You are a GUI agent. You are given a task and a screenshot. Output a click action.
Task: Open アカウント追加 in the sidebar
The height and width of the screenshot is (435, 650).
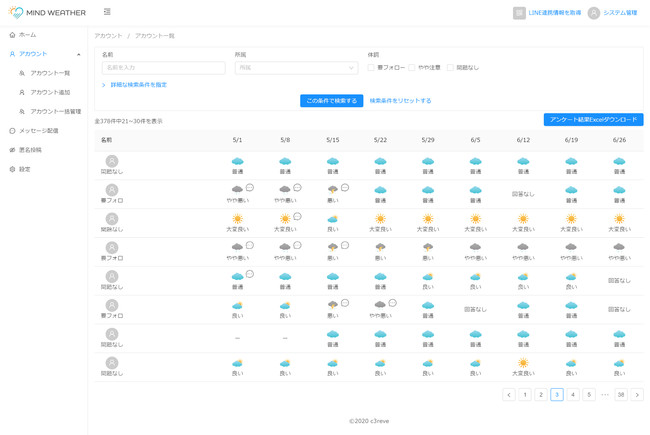50,92
